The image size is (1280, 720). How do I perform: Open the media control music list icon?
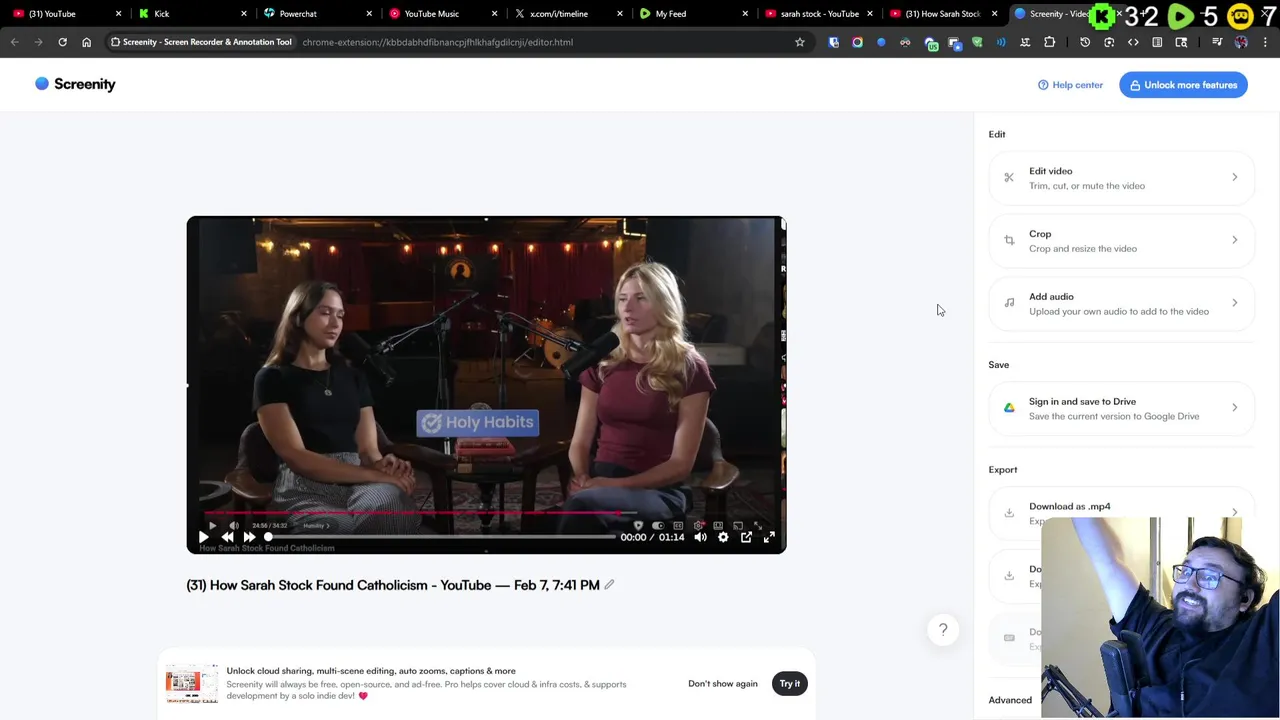click(x=1217, y=42)
